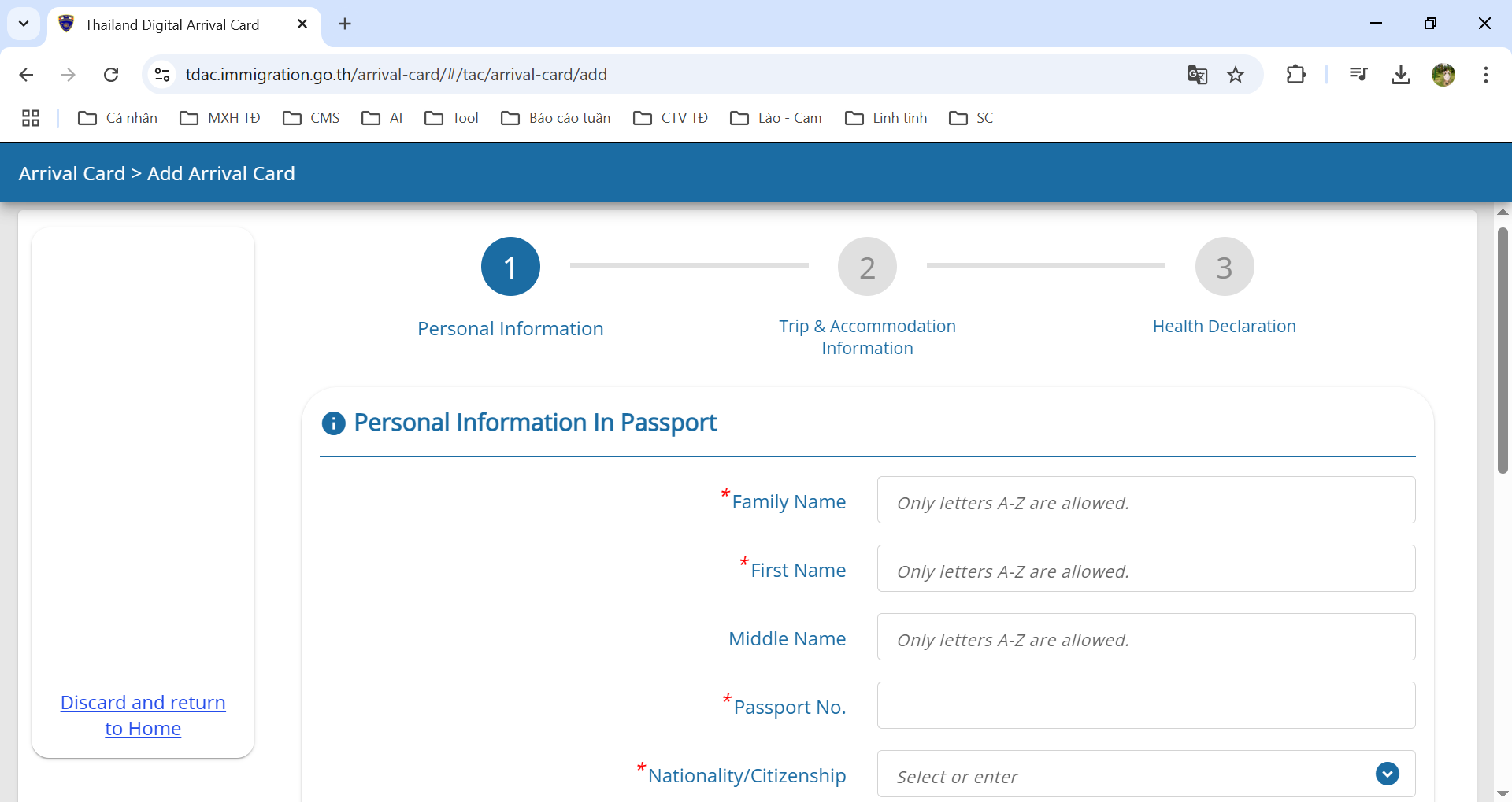The height and width of the screenshot is (802, 1512).
Task: Open the Tool bookmark folder
Action: 452,118
